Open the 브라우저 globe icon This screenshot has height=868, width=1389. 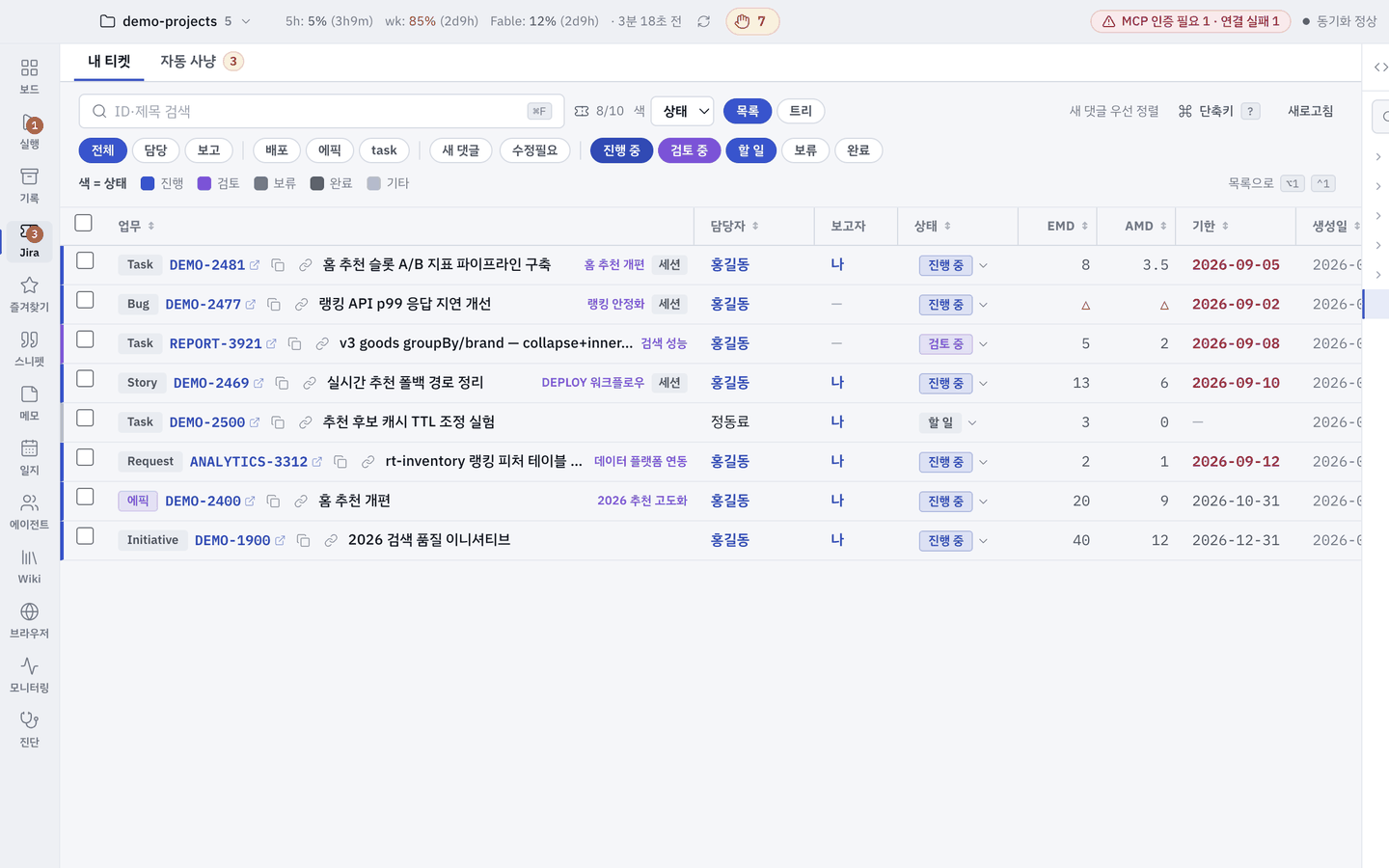click(x=29, y=611)
